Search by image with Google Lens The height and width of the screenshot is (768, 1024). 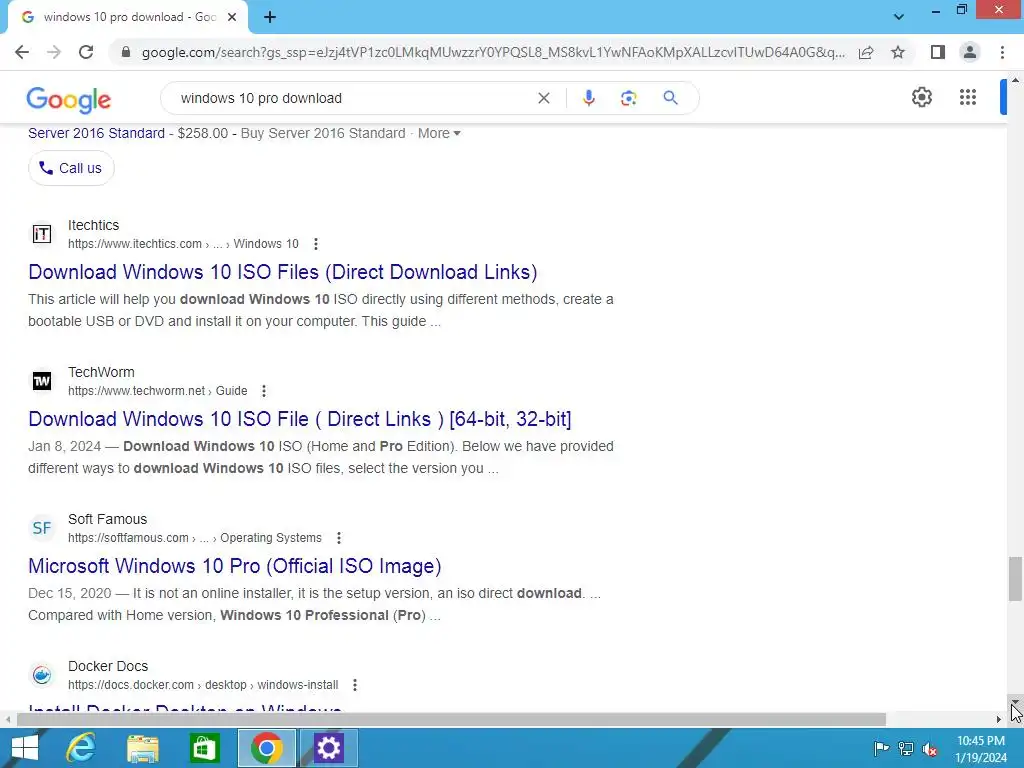click(x=628, y=98)
